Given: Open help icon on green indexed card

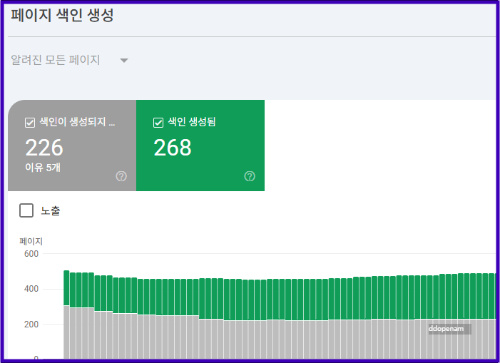Looking at the screenshot, I should (x=250, y=176).
